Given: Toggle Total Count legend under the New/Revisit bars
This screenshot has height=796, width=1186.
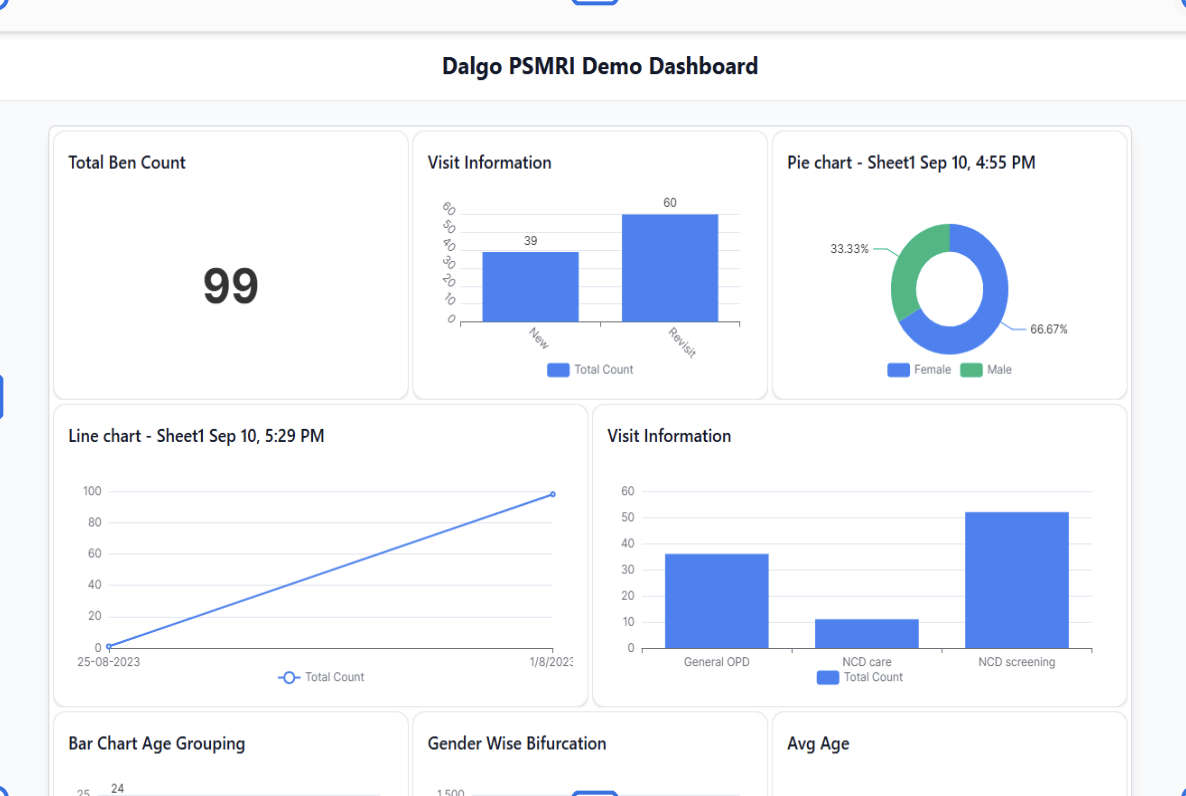Looking at the screenshot, I should point(590,369).
